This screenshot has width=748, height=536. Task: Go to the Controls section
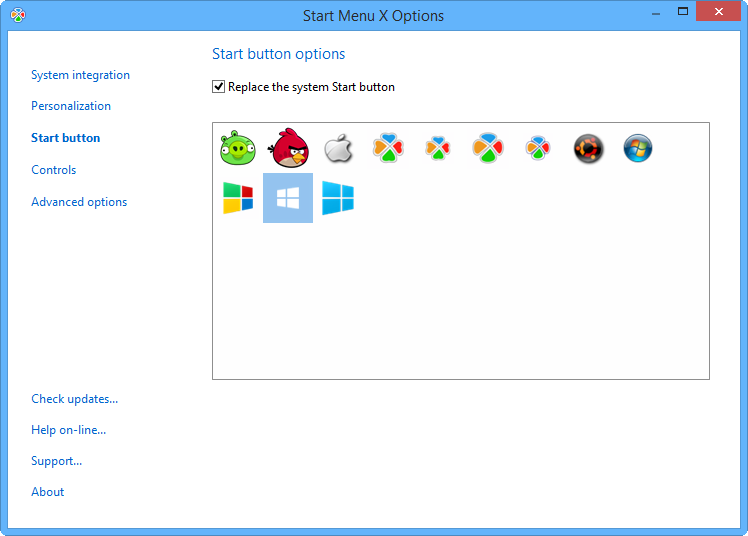click(53, 170)
